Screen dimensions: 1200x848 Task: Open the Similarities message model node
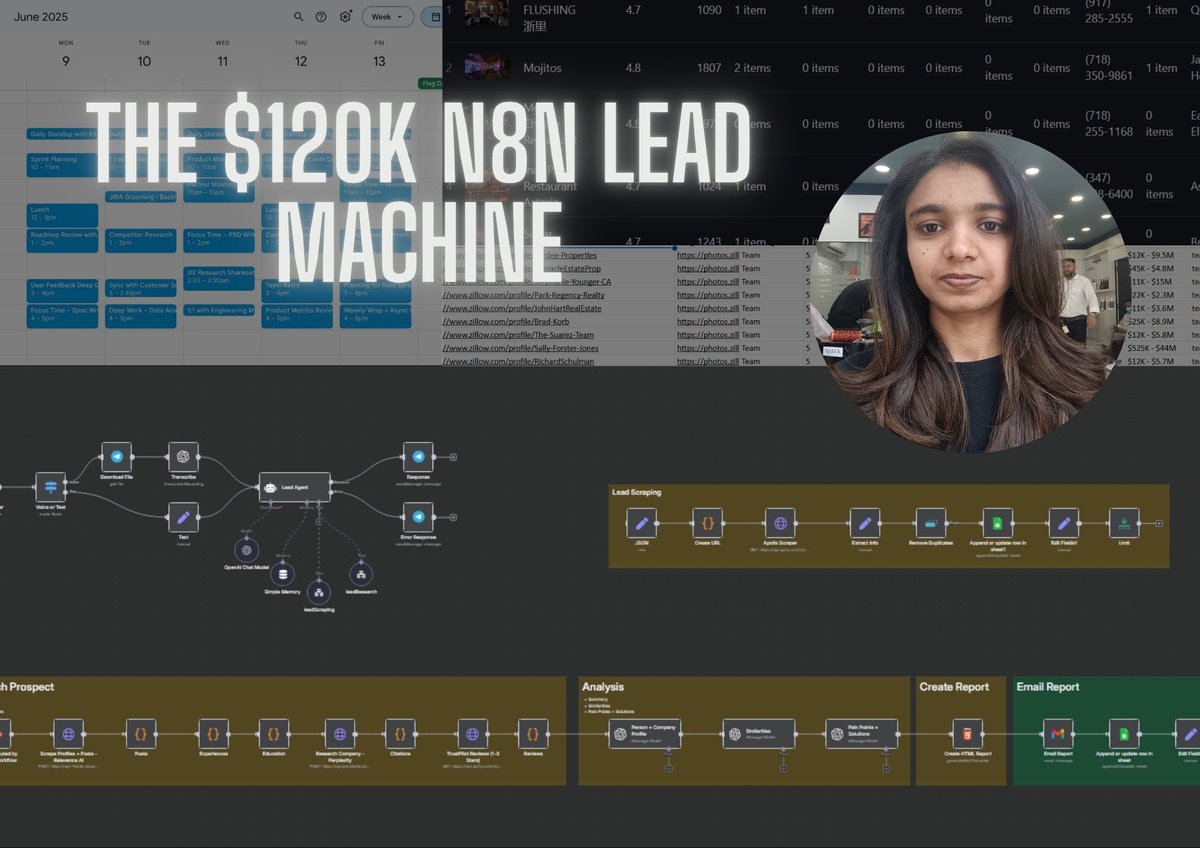coord(759,733)
